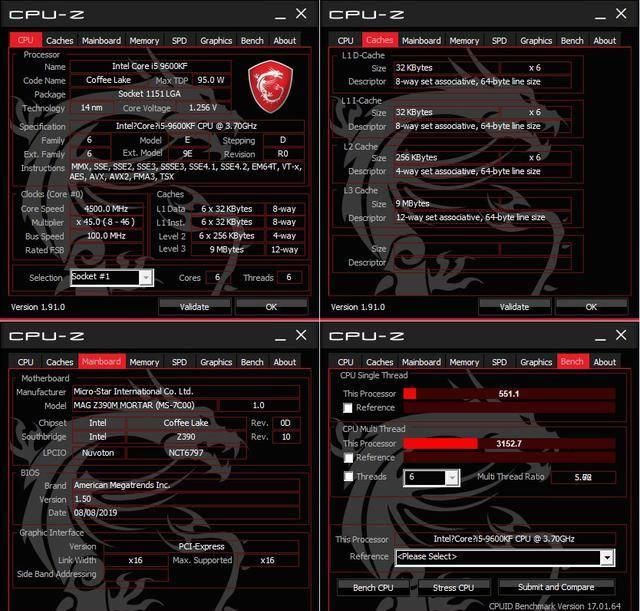Click the processor Name field Intel Core i5 9600KF

(x=150, y=66)
